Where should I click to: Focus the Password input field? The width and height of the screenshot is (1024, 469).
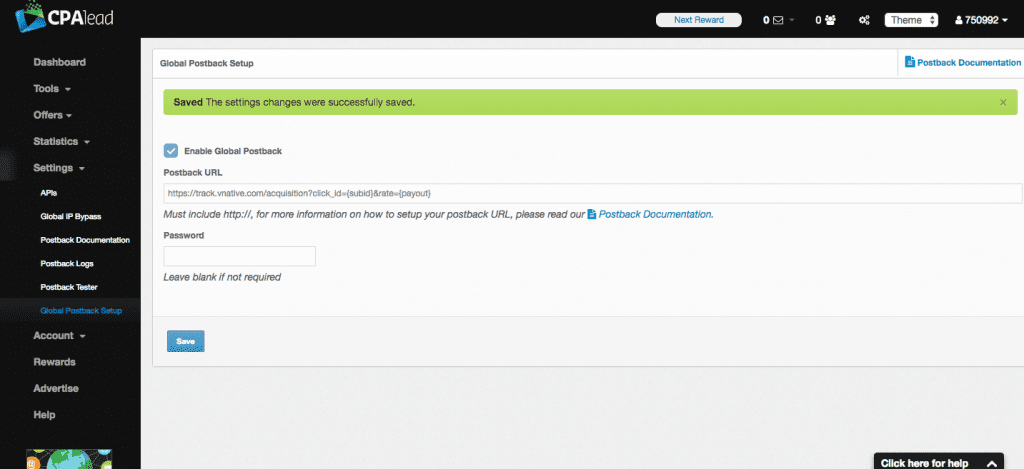(x=239, y=256)
